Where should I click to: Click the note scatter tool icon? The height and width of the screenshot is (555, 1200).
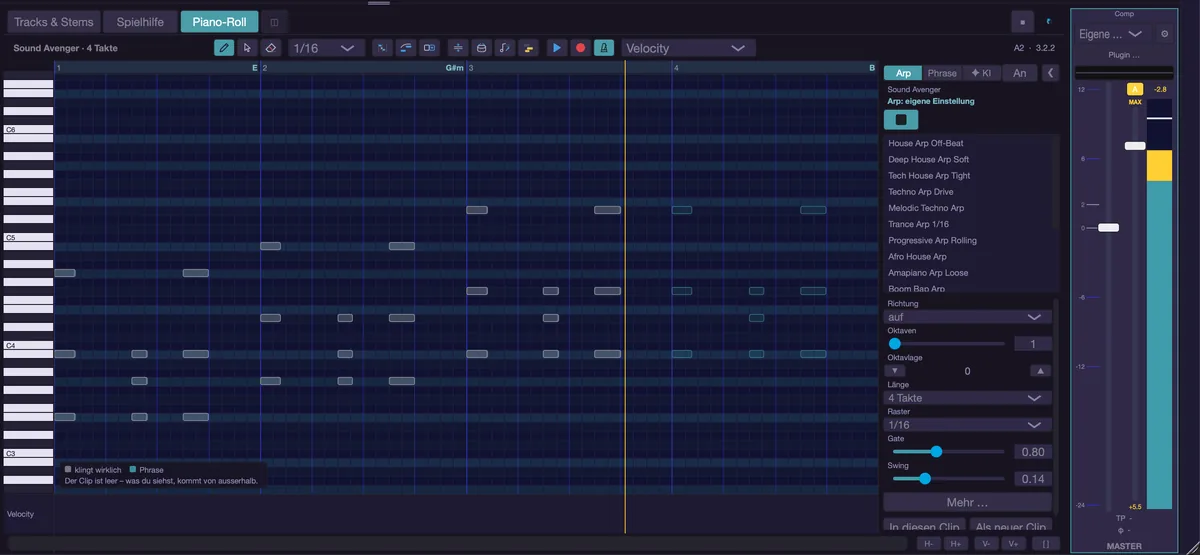(382, 48)
